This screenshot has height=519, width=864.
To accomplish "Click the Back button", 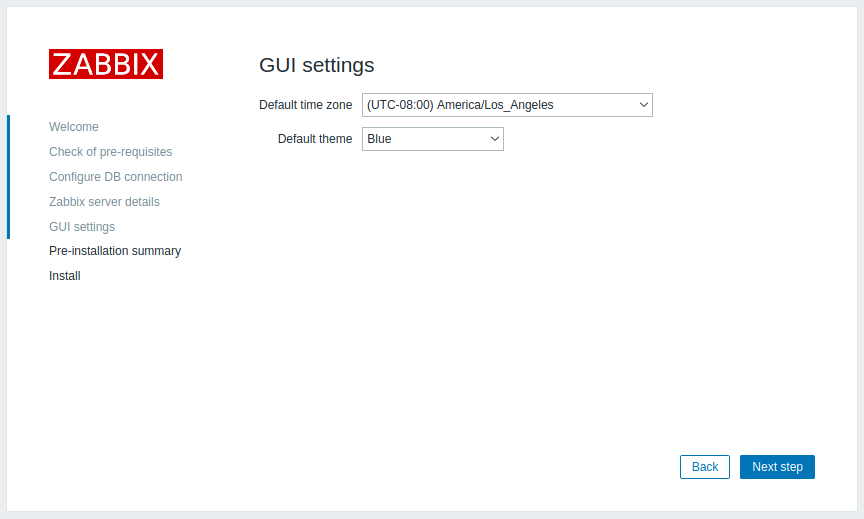I will click(x=705, y=467).
